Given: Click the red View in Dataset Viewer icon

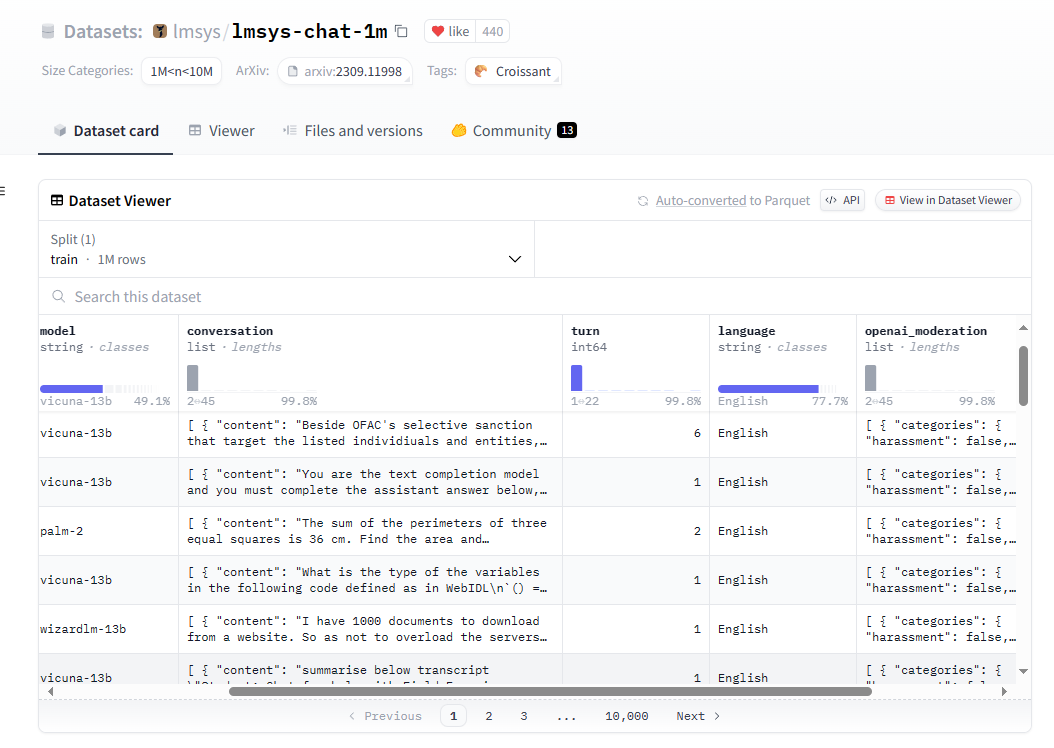Looking at the screenshot, I should tap(889, 200).
